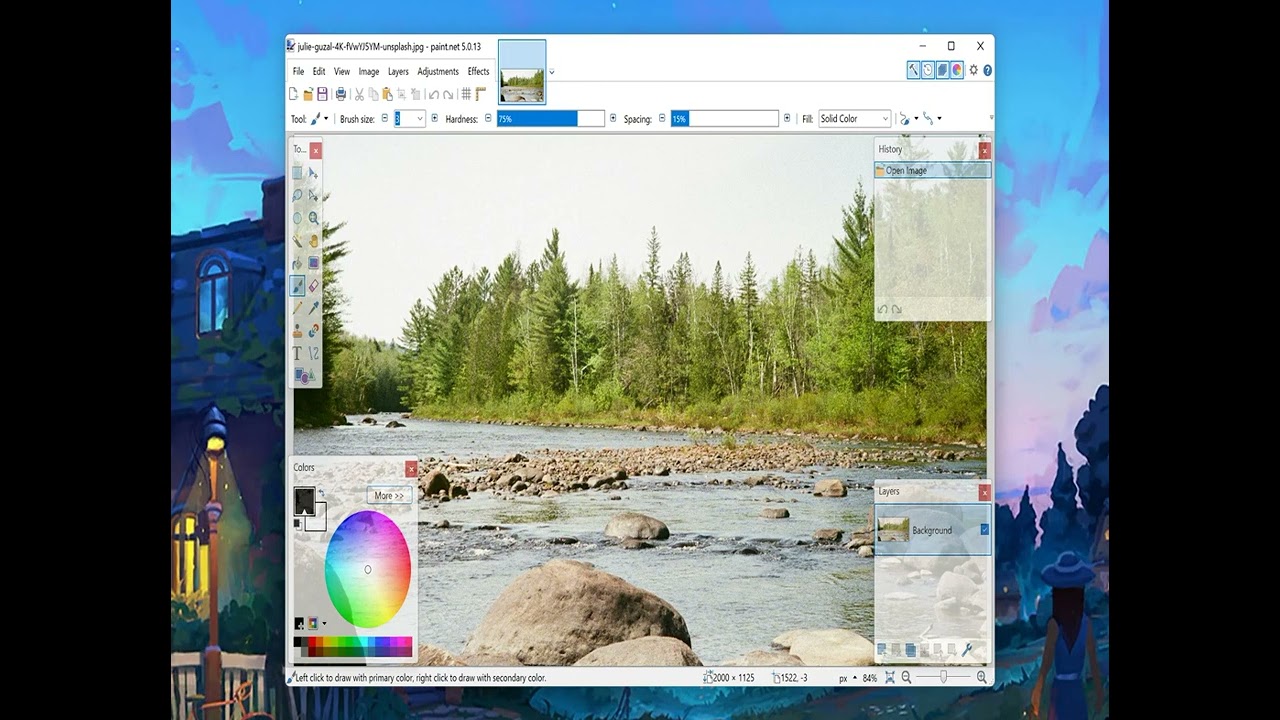
Task: Toggle History window button at top right
Action: pos(928,70)
